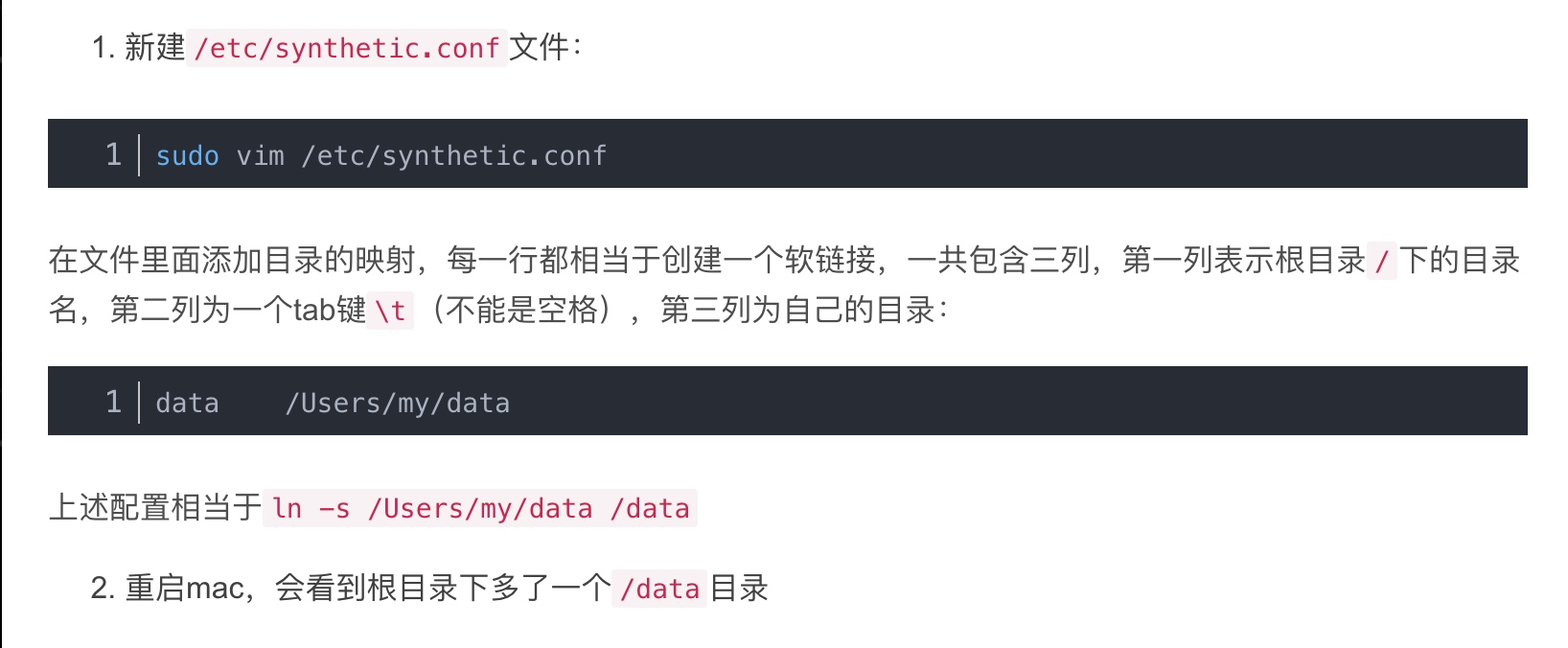
Task: Click the phrase 在文件里面添加目录的映射
Action: 232,260
